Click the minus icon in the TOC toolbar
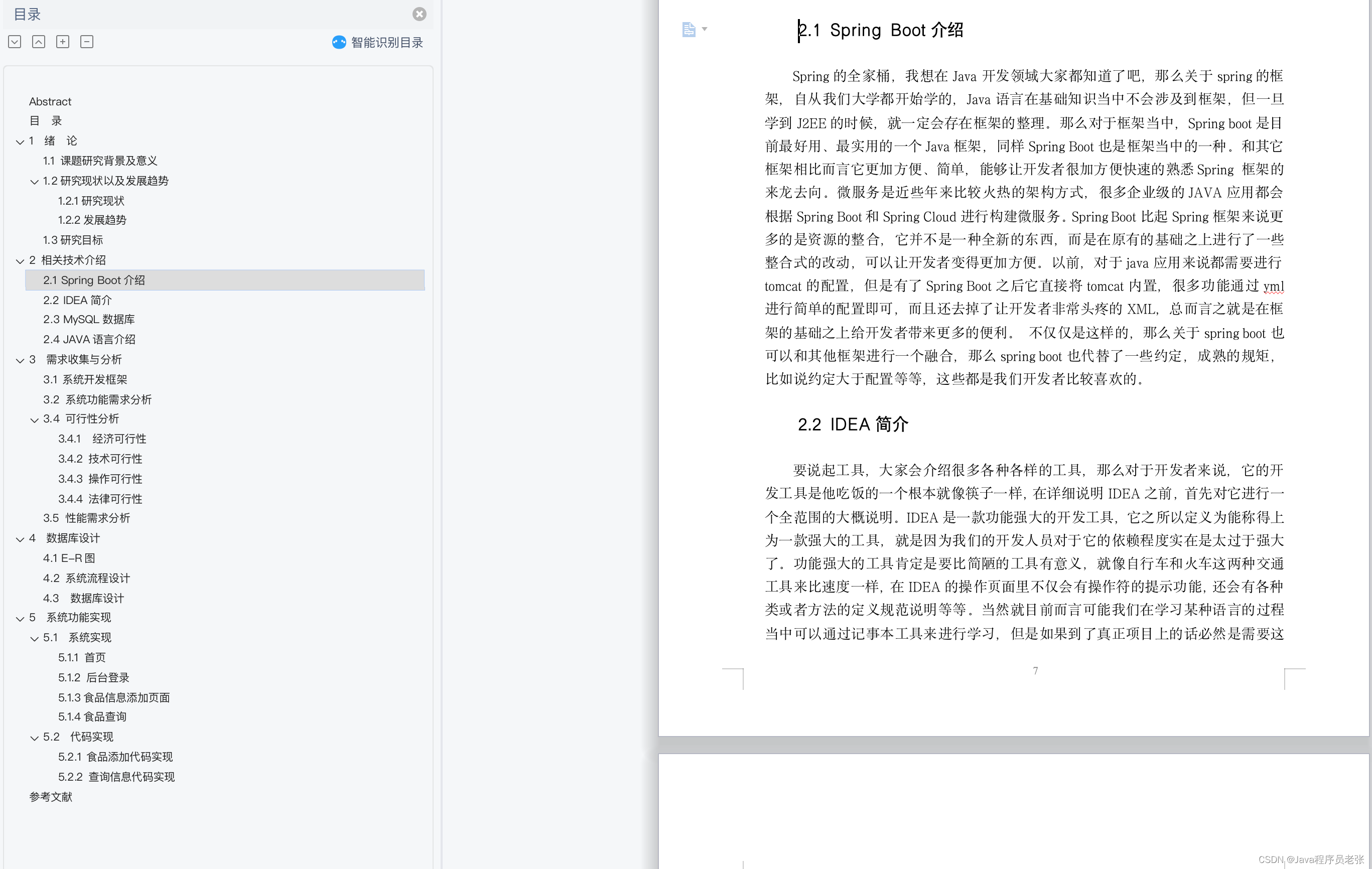 point(87,41)
